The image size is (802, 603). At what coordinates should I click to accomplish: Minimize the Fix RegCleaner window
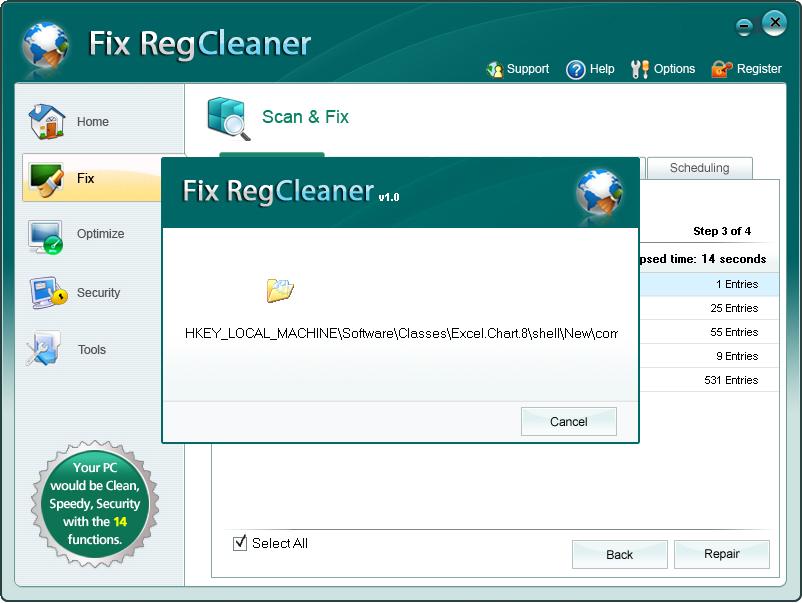(x=744, y=27)
